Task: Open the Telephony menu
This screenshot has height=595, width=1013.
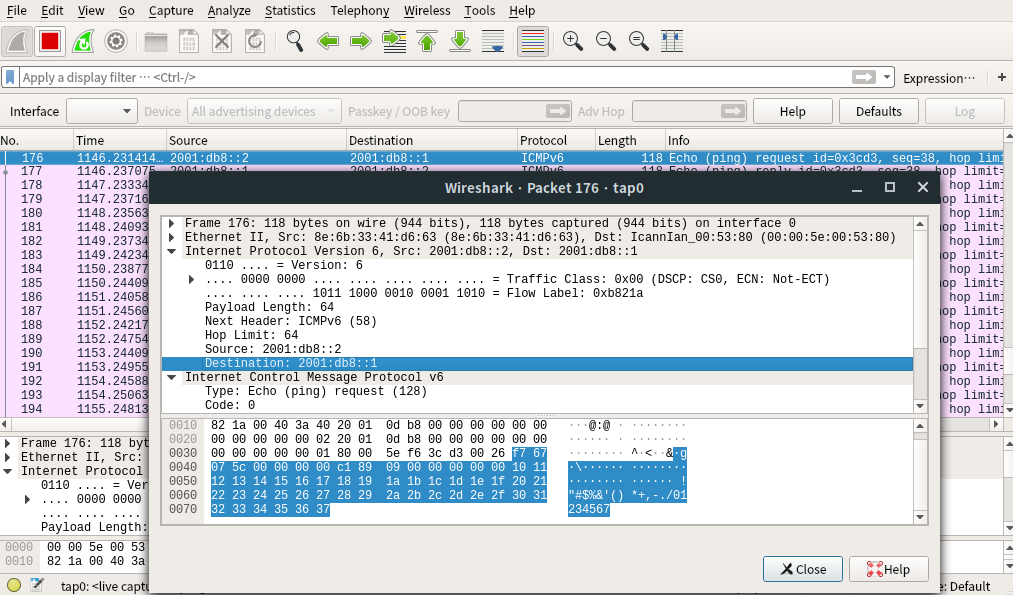Action: coord(360,10)
